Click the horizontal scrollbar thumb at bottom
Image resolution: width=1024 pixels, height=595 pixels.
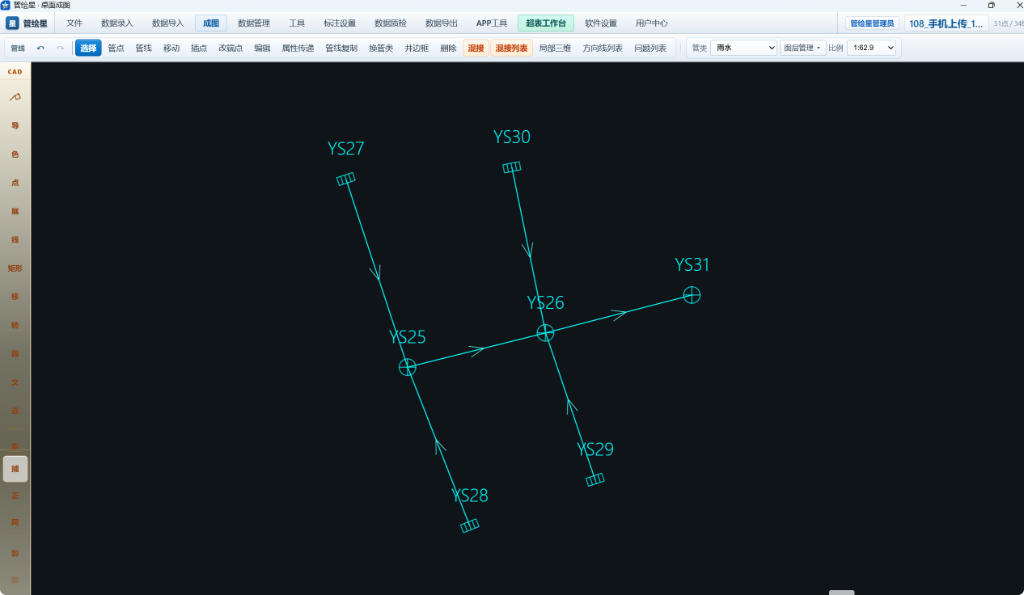tap(842, 592)
